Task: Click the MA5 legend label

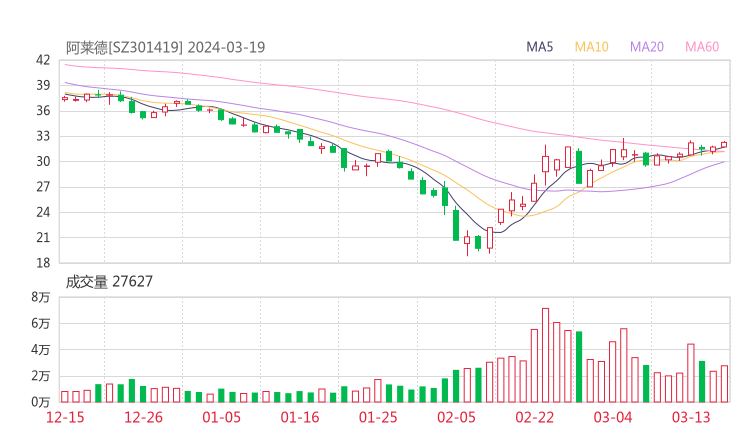Action: point(539,47)
